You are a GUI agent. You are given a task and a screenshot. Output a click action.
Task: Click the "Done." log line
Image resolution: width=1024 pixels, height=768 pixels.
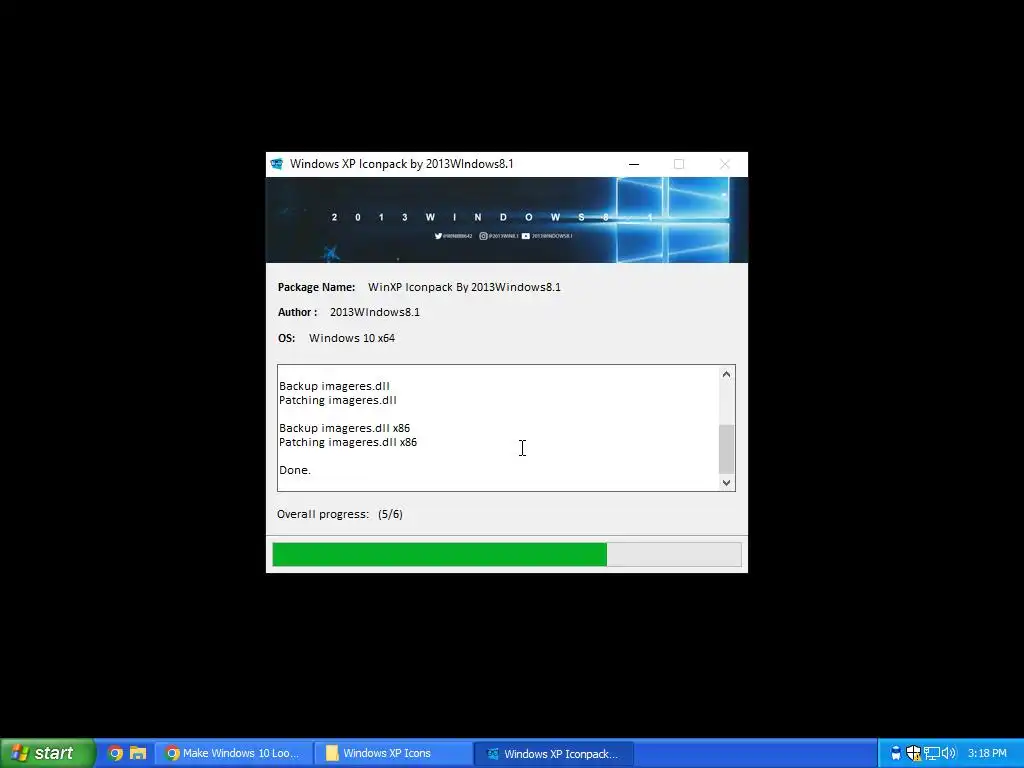click(x=295, y=470)
